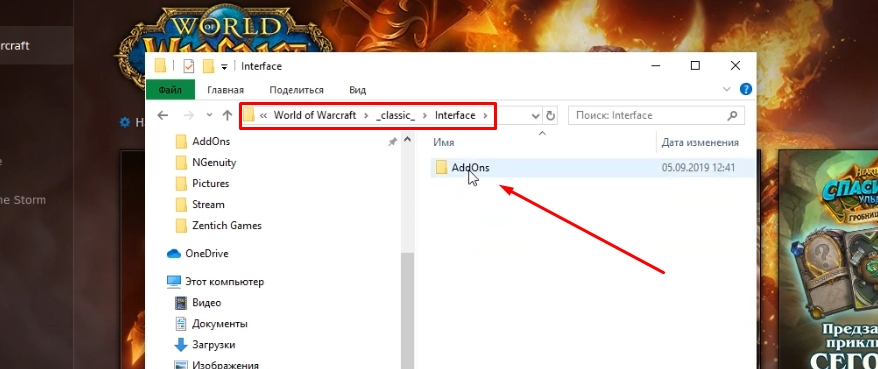Image resolution: width=878 pixels, height=369 pixels.
Task: Click the Refresh button beside address bar
Action: coord(550,116)
